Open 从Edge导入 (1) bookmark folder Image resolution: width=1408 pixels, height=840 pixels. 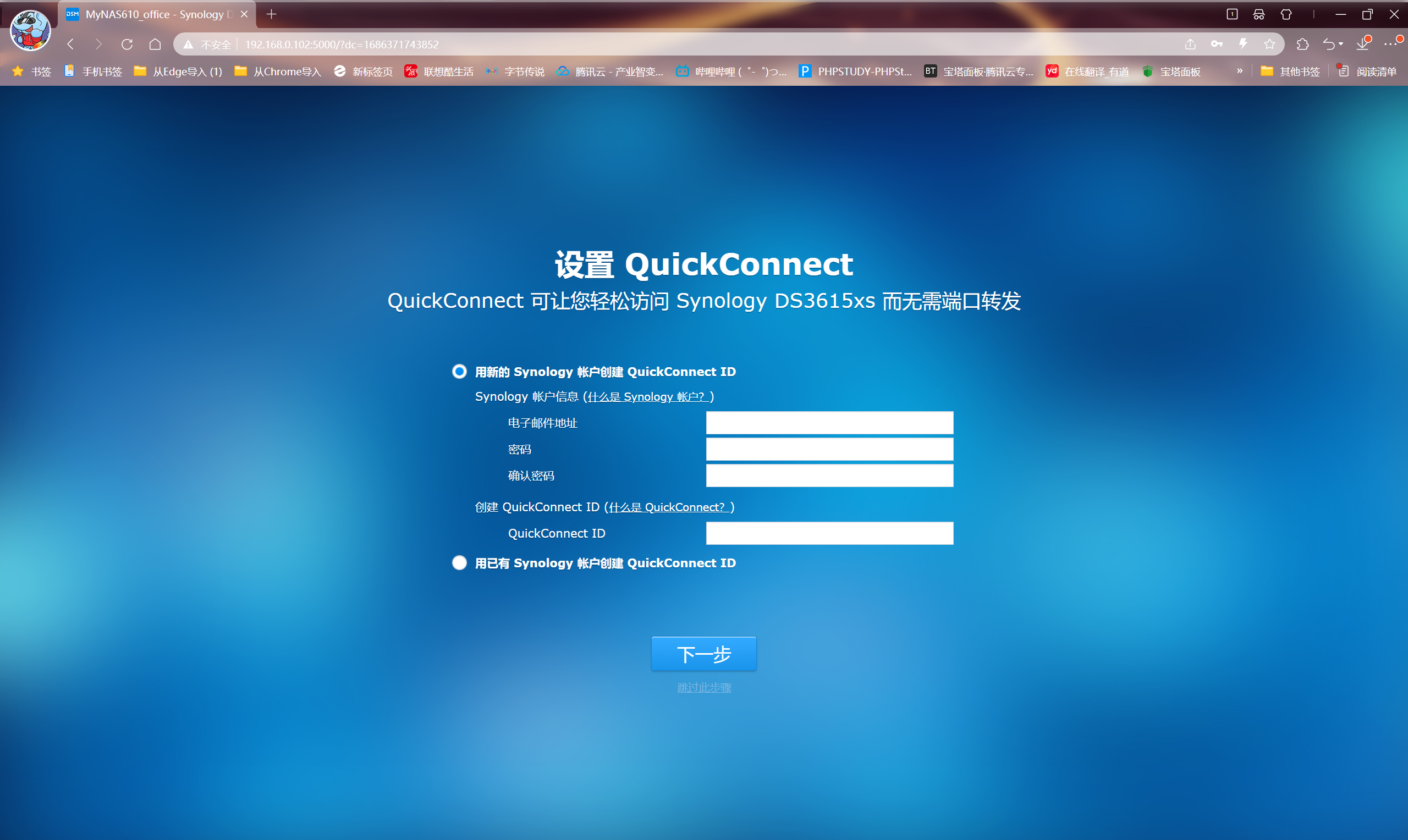[178, 71]
